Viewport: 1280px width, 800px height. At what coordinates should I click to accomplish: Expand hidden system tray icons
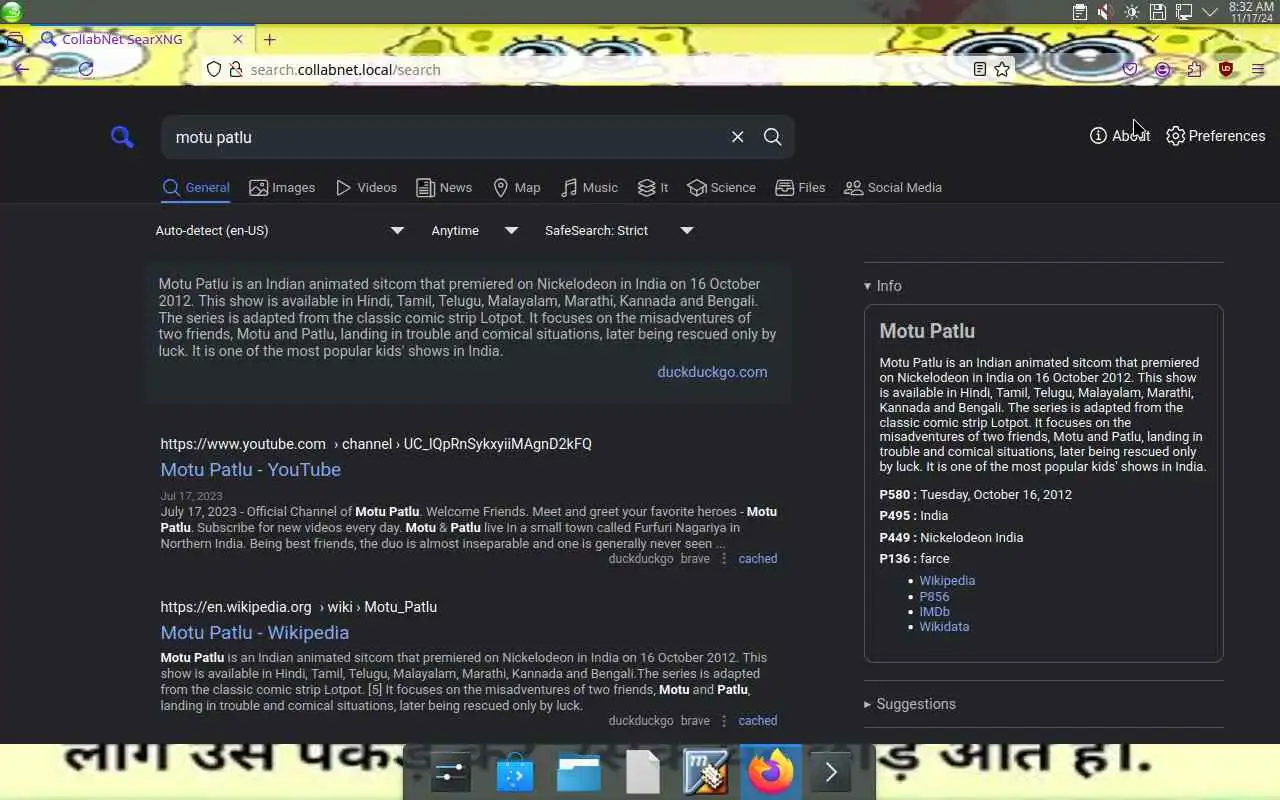pos(1209,12)
